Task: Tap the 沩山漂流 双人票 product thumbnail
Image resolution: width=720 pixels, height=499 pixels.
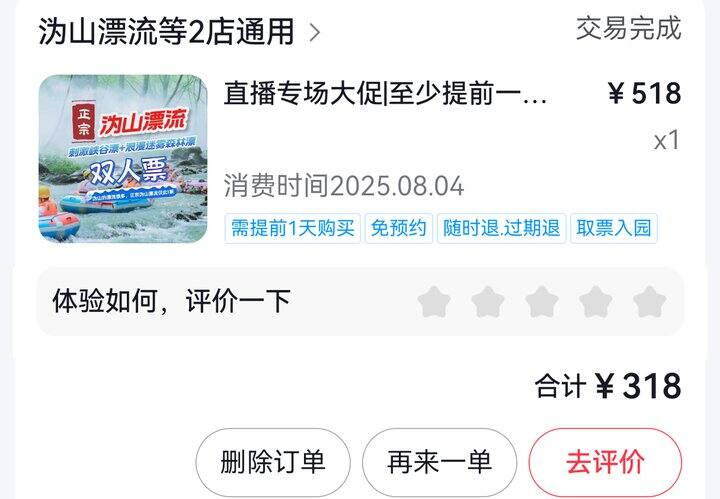Action: pos(123,158)
